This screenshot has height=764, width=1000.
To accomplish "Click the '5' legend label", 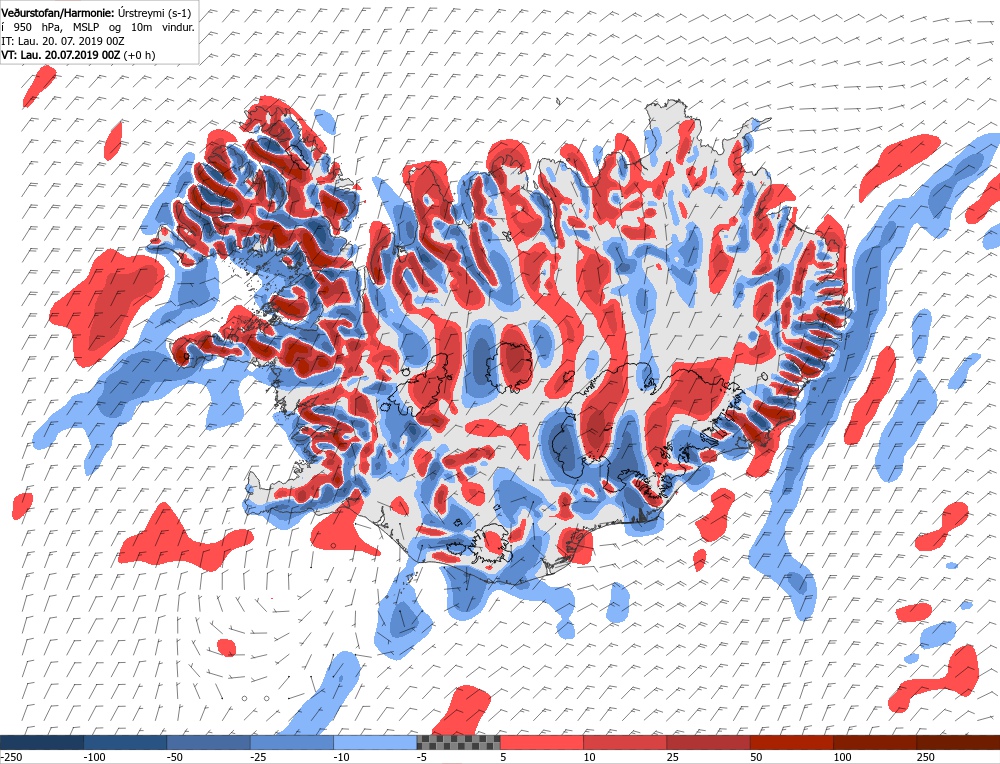I will coord(503,757).
